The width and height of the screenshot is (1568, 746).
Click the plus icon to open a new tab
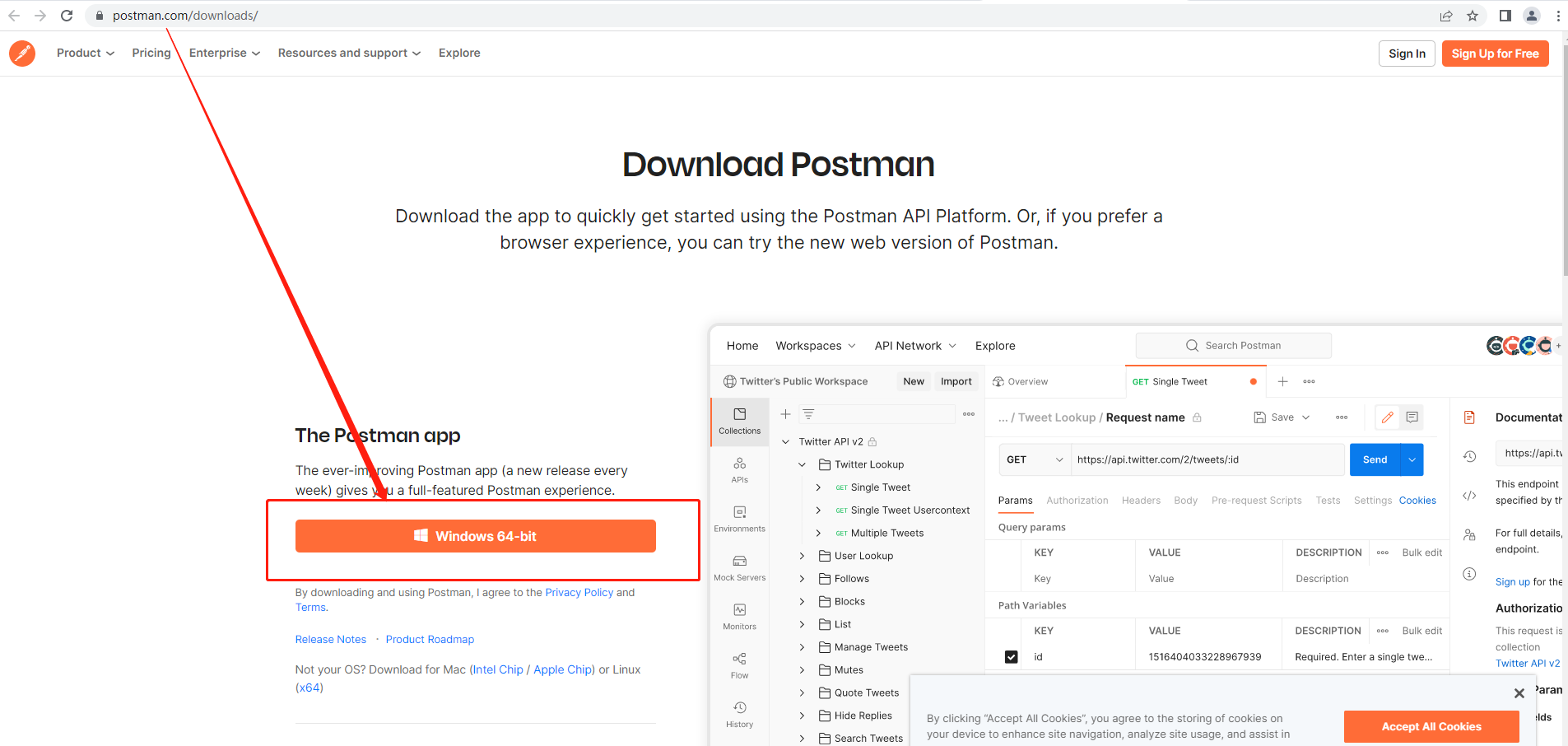point(1282,381)
